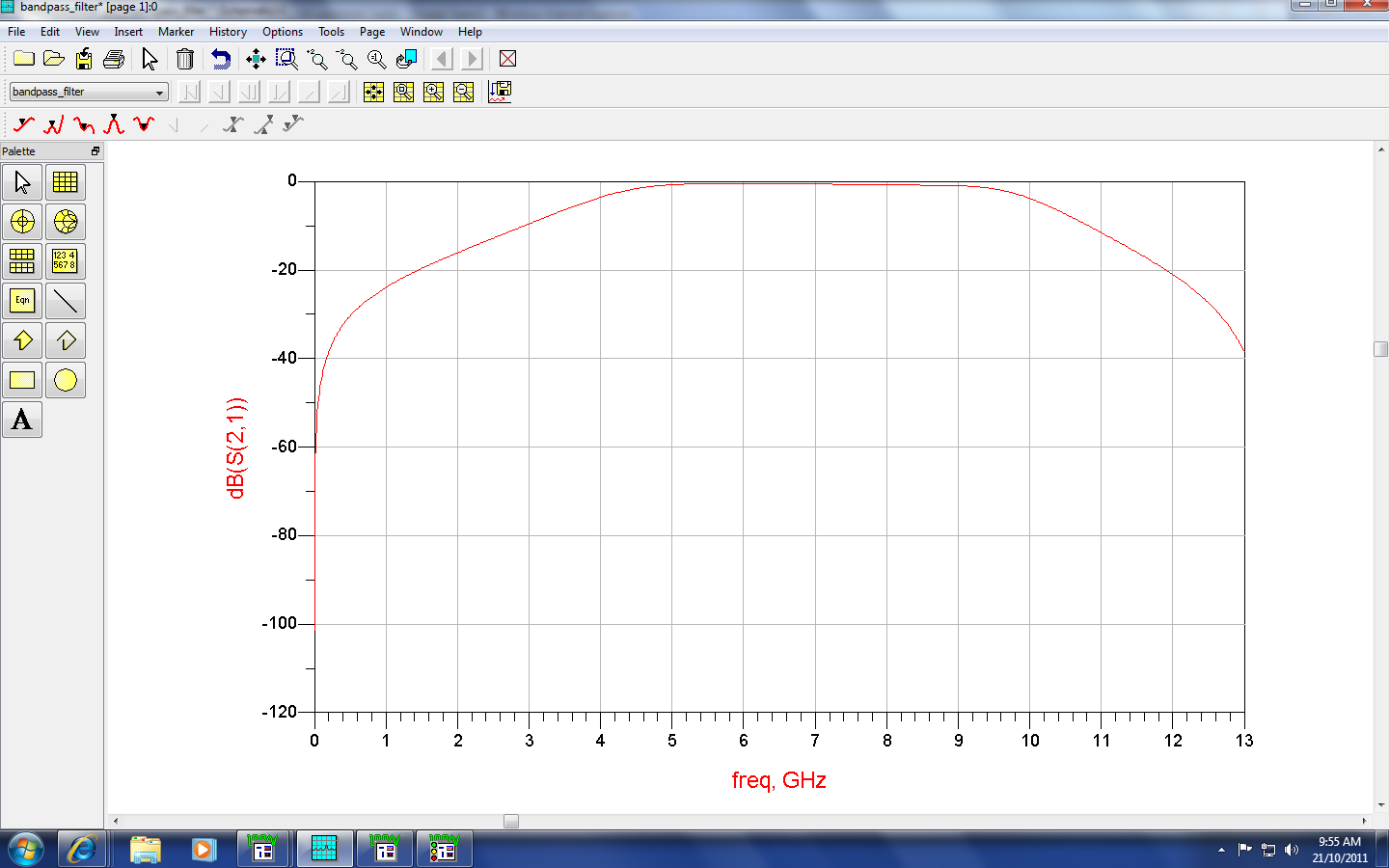Select the Smith chart plot from palette
Image resolution: width=1389 pixels, height=868 pixels.
coord(66,222)
